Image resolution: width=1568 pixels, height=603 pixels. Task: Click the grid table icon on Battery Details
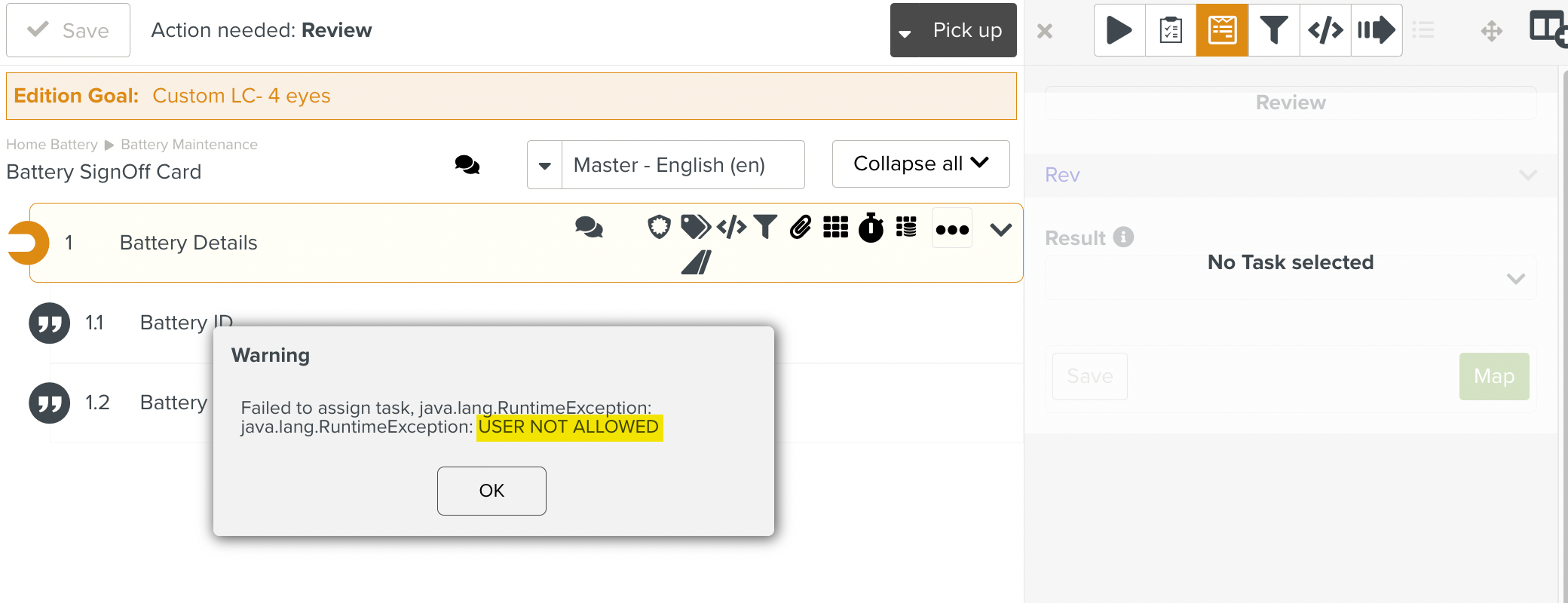835,227
